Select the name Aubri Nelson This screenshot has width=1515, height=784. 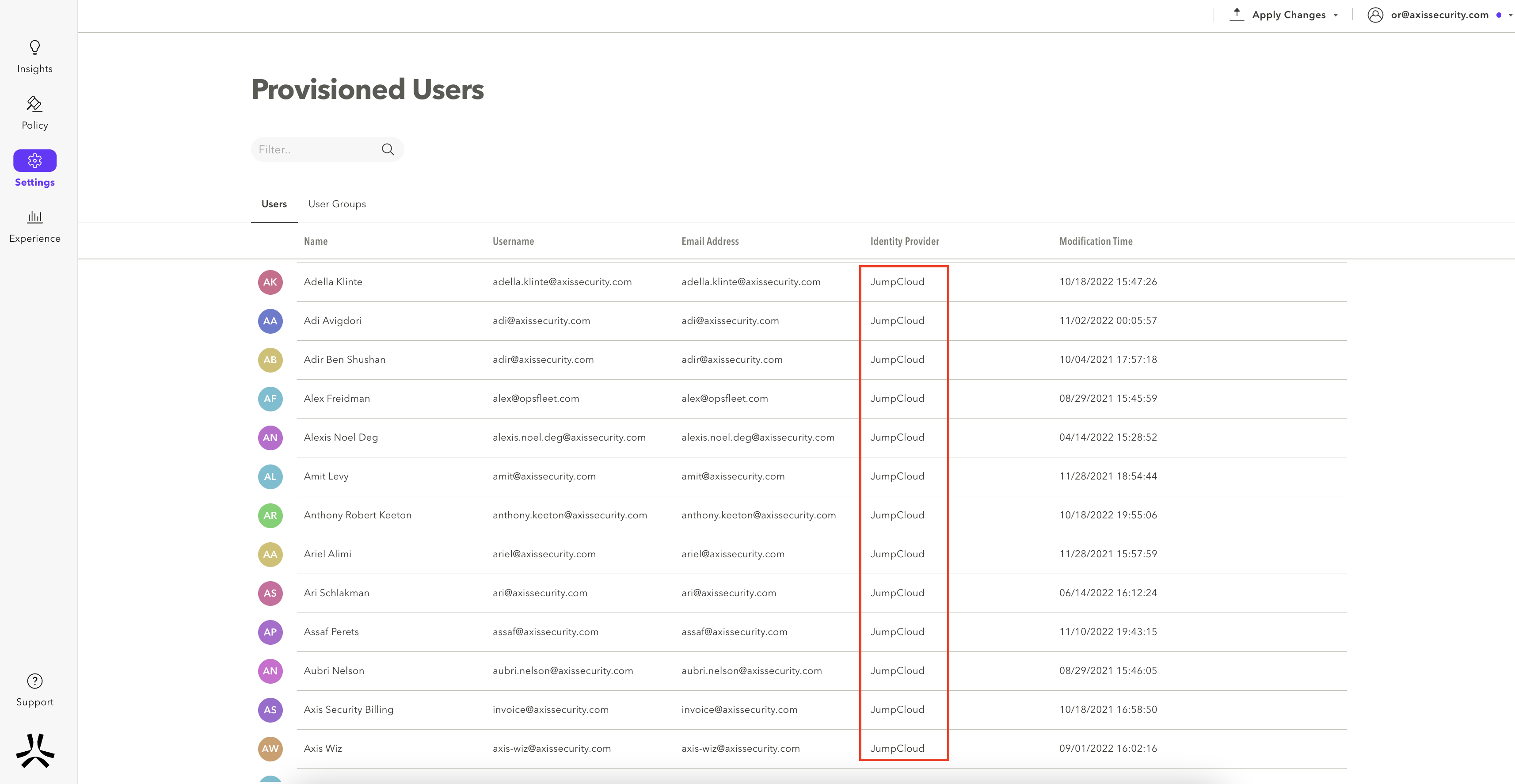(334, 670)
